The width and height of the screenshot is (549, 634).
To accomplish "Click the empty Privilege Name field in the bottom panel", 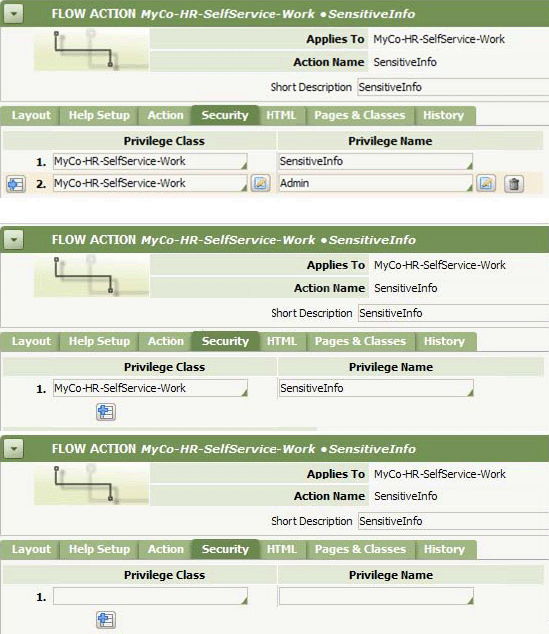I will point(376,596).
